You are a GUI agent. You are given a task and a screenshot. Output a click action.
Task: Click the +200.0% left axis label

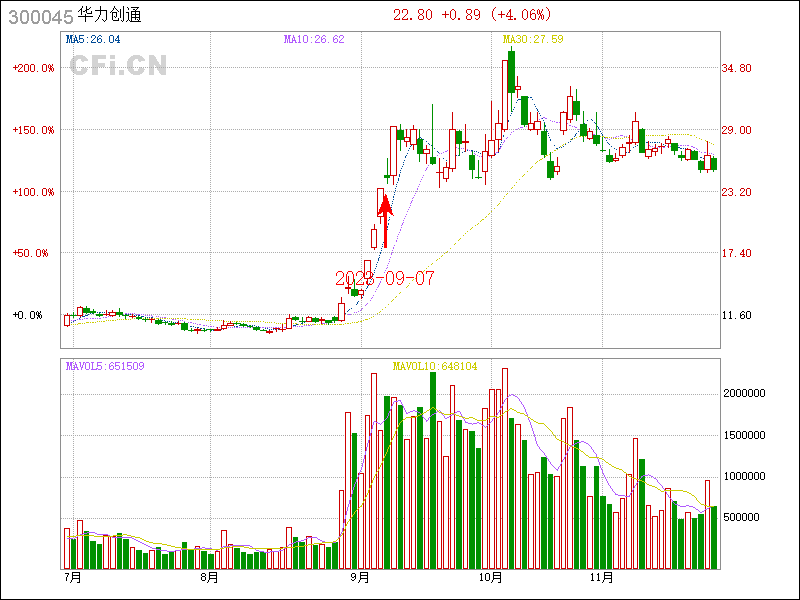(34, 68)
